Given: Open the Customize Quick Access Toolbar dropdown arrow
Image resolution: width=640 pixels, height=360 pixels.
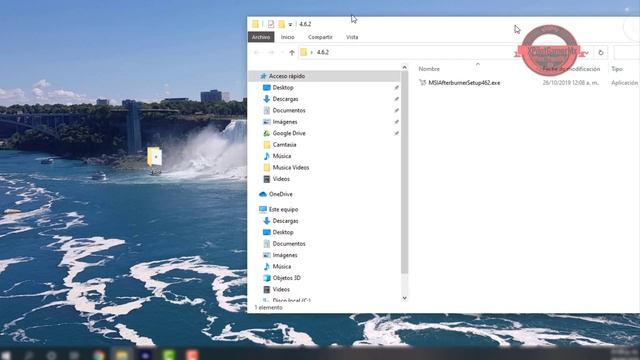Looking at the screenshot, I should click(x=290, y=24).
